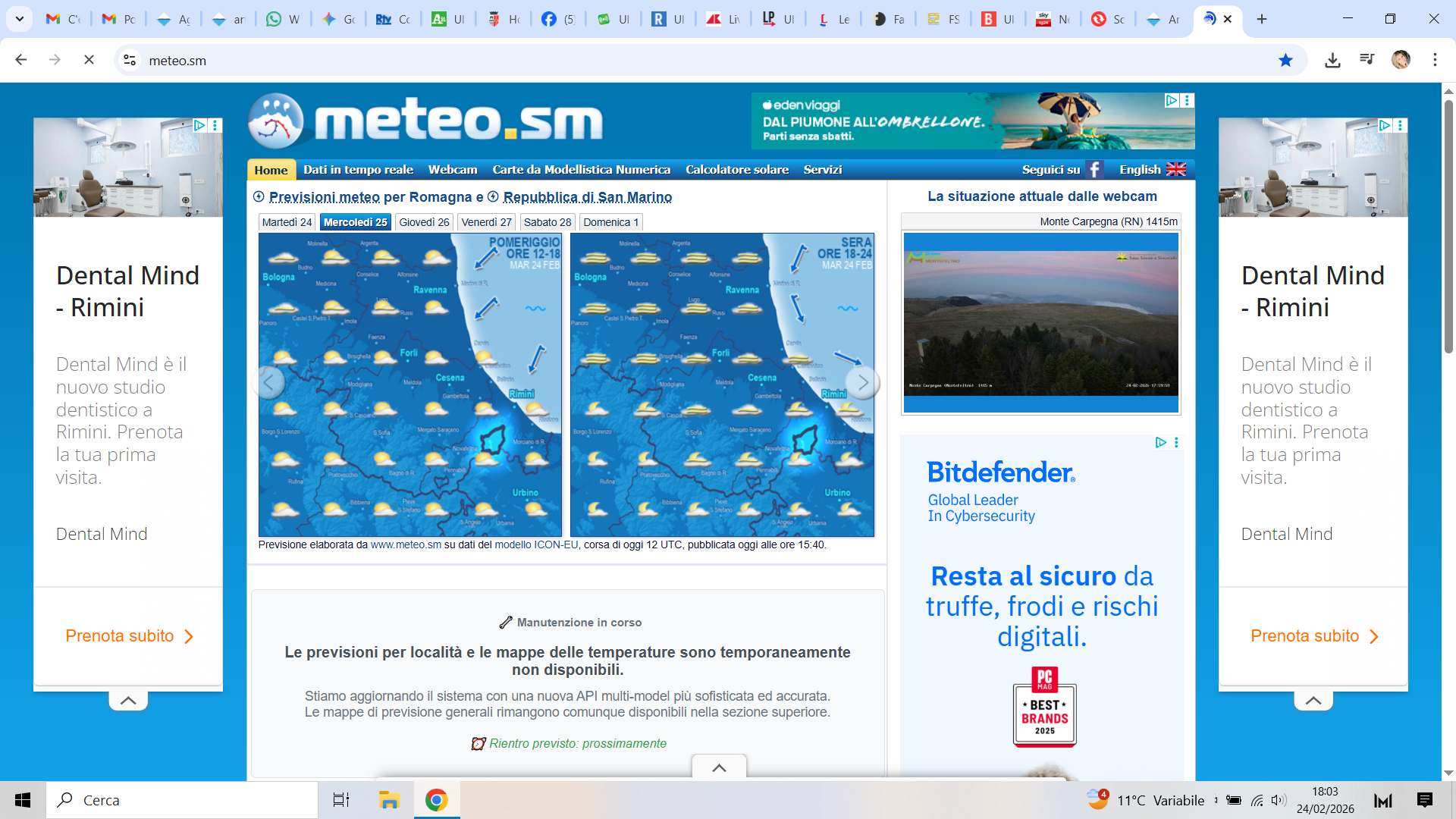Image resolution: width=1456 pixels, height=819 pixels.
Task: Click next arrow on forecast map carousel
Action: [862, 383]
